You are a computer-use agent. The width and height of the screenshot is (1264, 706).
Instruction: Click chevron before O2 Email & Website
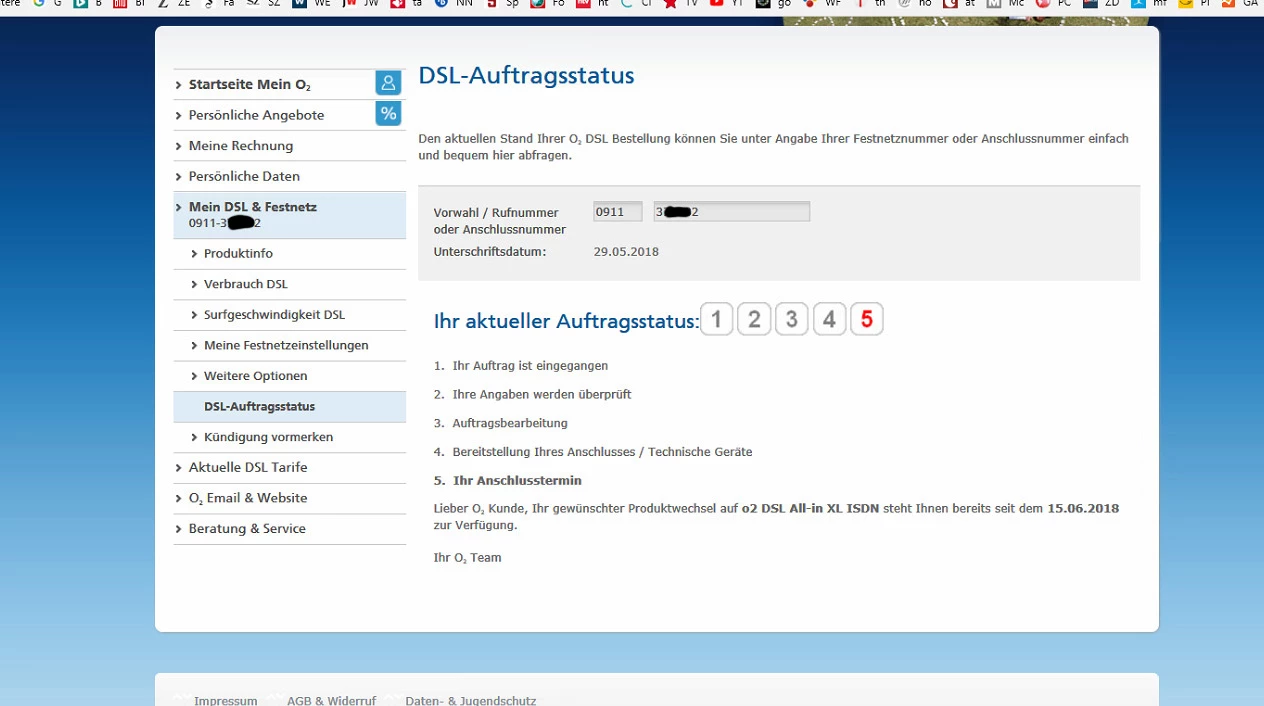point(179,498)
